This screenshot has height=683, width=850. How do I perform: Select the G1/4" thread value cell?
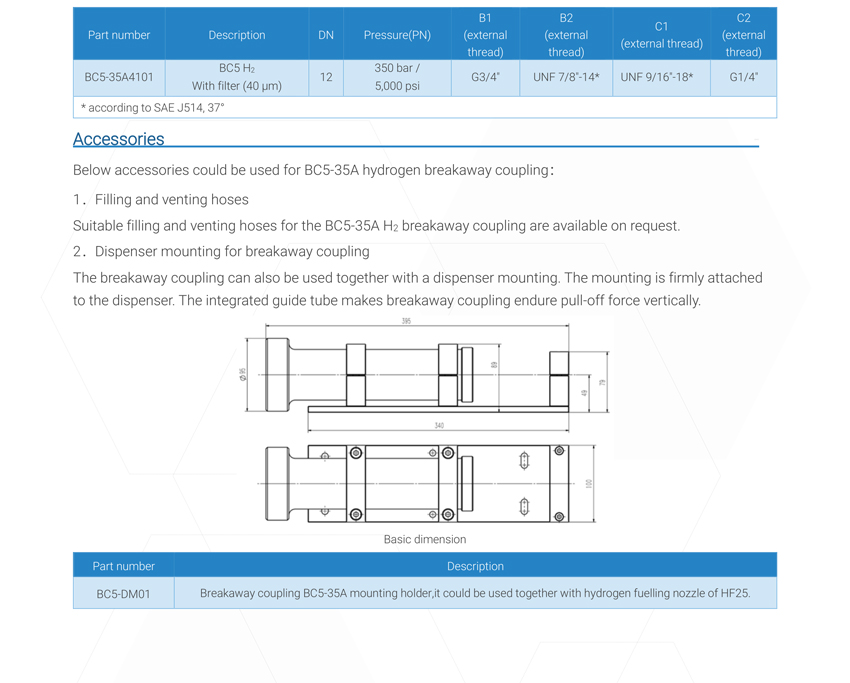pyautogui.click(x=743, y=77)
